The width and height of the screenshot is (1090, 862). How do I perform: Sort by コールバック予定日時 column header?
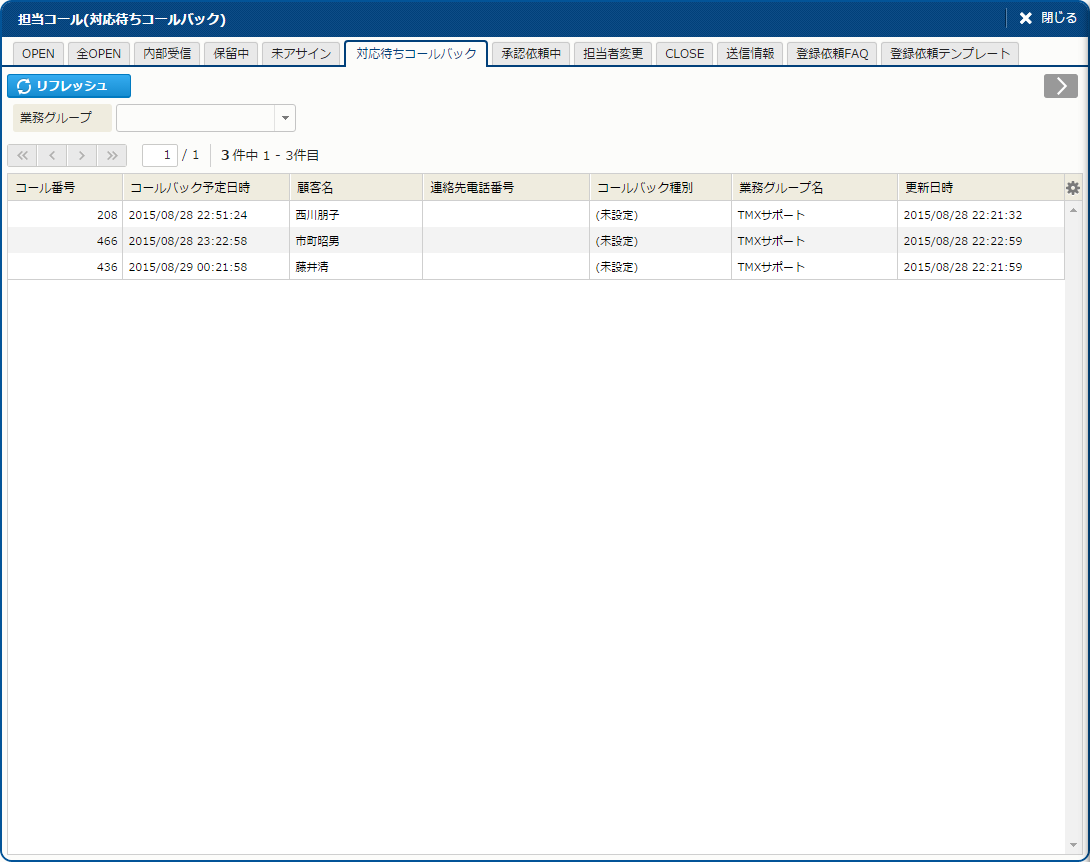[205, 188]
